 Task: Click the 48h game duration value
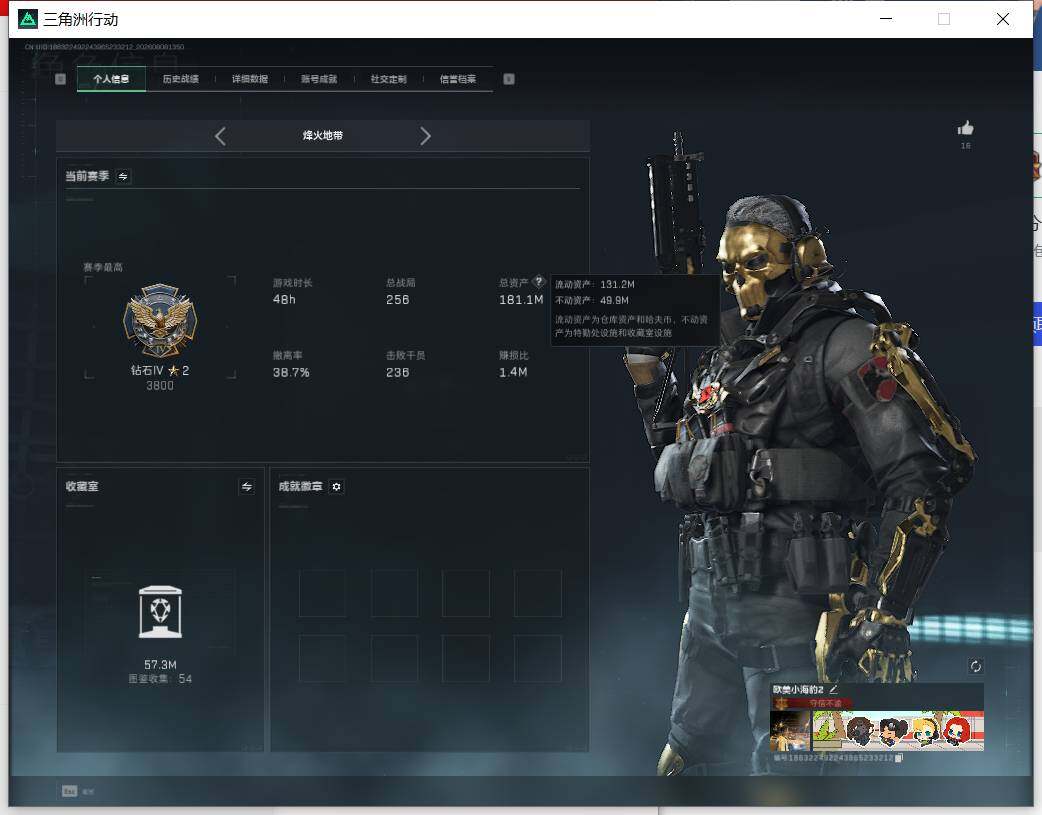point(284,300)
